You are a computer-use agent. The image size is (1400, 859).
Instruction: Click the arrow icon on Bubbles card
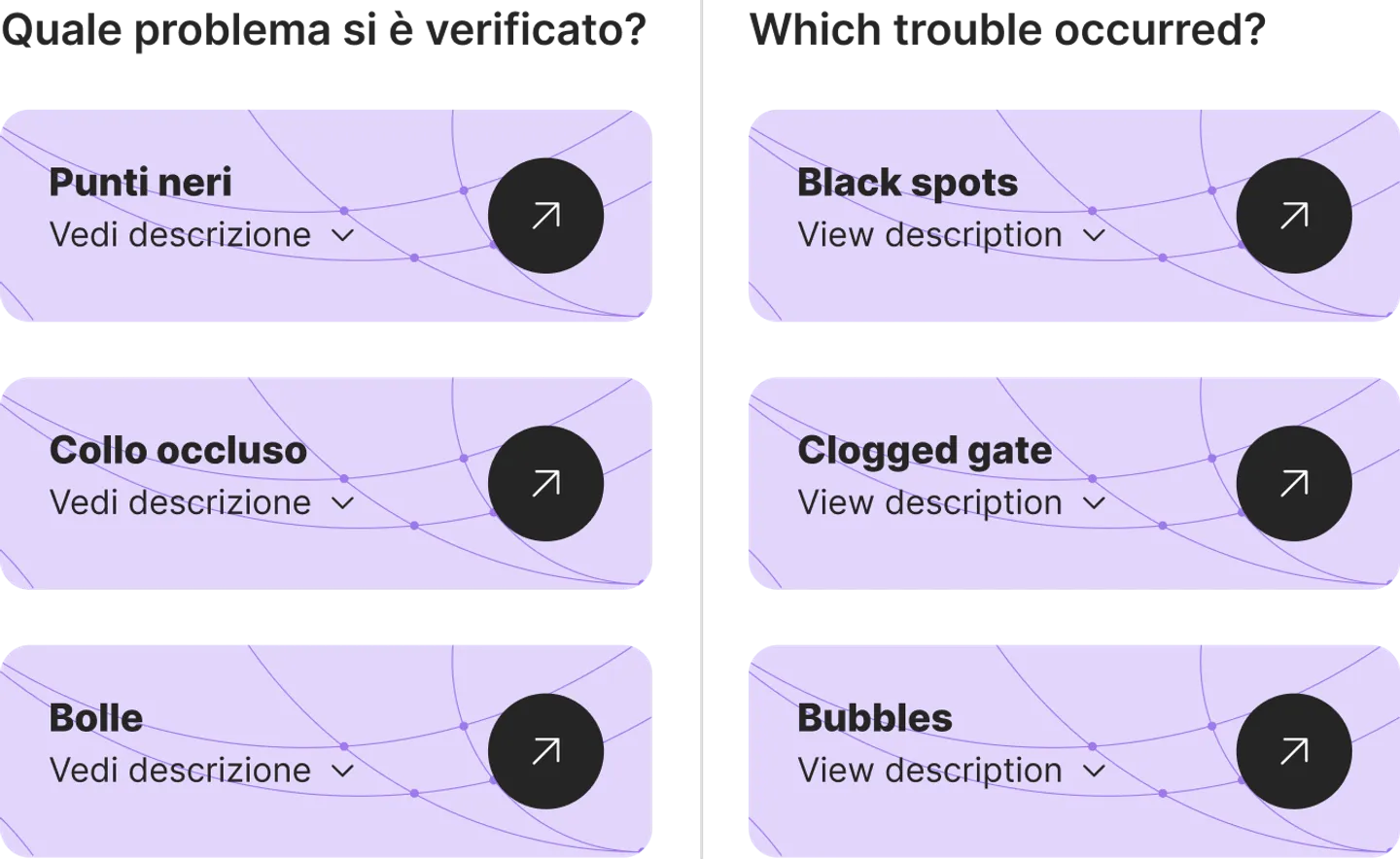coord(1294,751)
